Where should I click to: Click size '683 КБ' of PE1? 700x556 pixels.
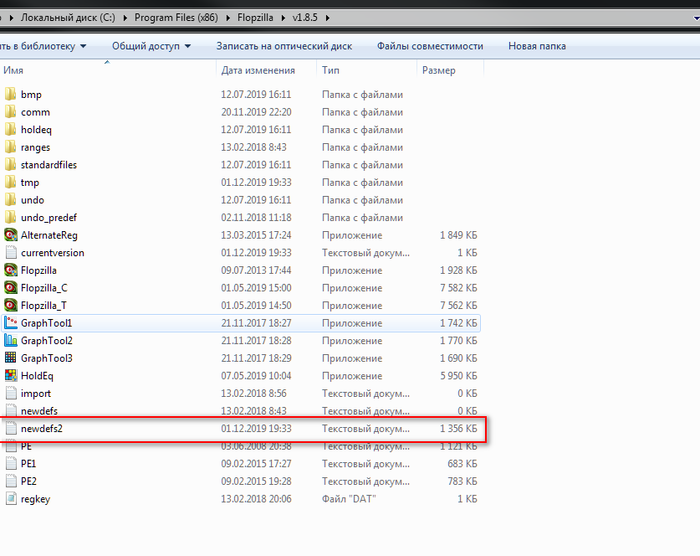462,464
